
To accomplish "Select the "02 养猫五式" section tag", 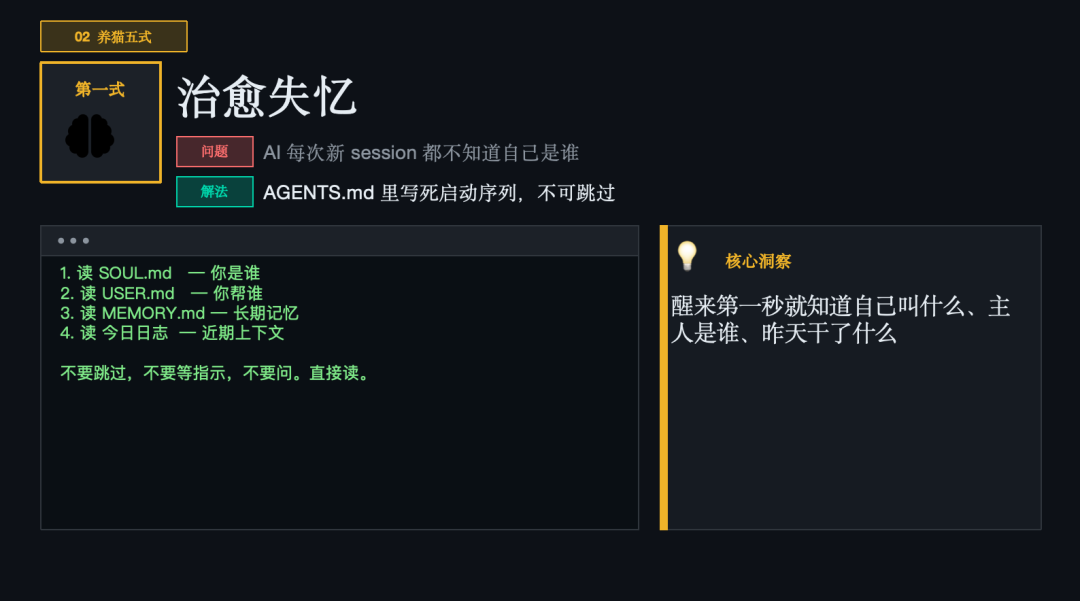I will tap(113, 37).
